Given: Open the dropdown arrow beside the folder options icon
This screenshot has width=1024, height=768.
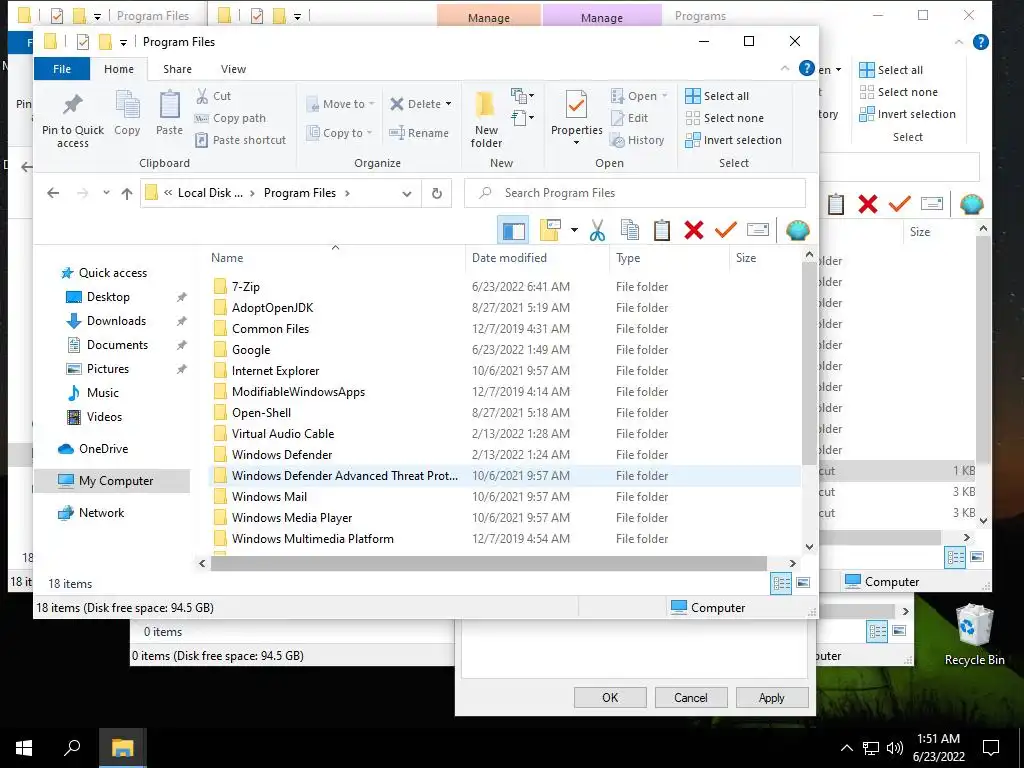Looking at the screenshot, I should point(574,230).
